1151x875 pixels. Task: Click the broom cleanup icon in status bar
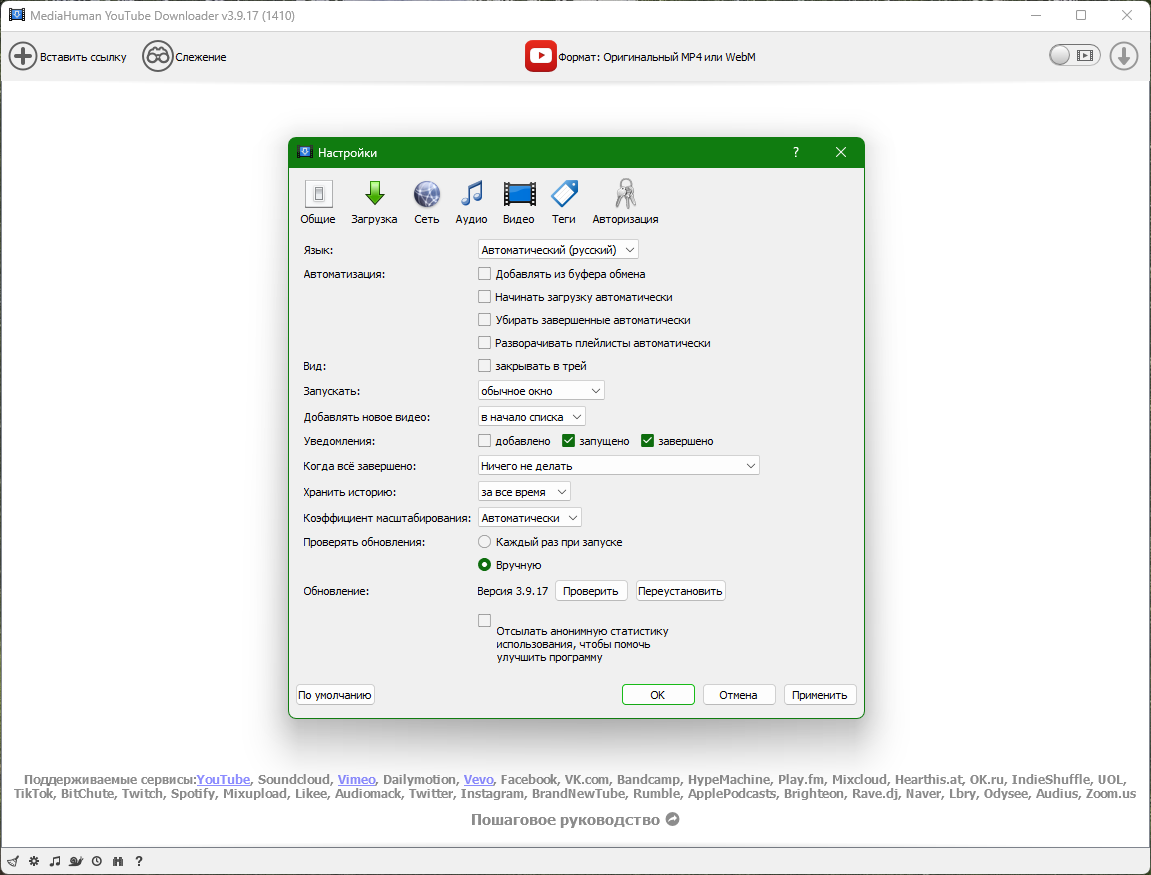[13, 861]
